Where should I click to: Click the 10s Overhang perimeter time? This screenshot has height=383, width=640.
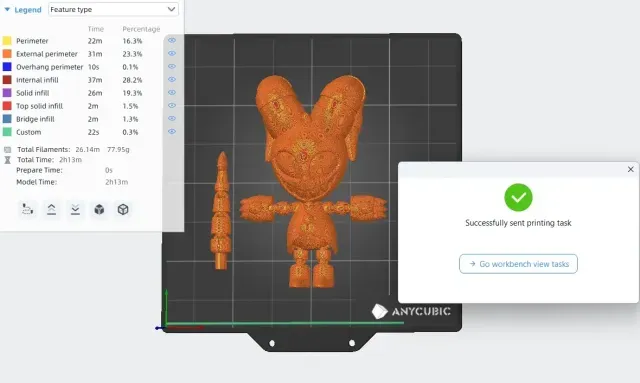(93, 67)
